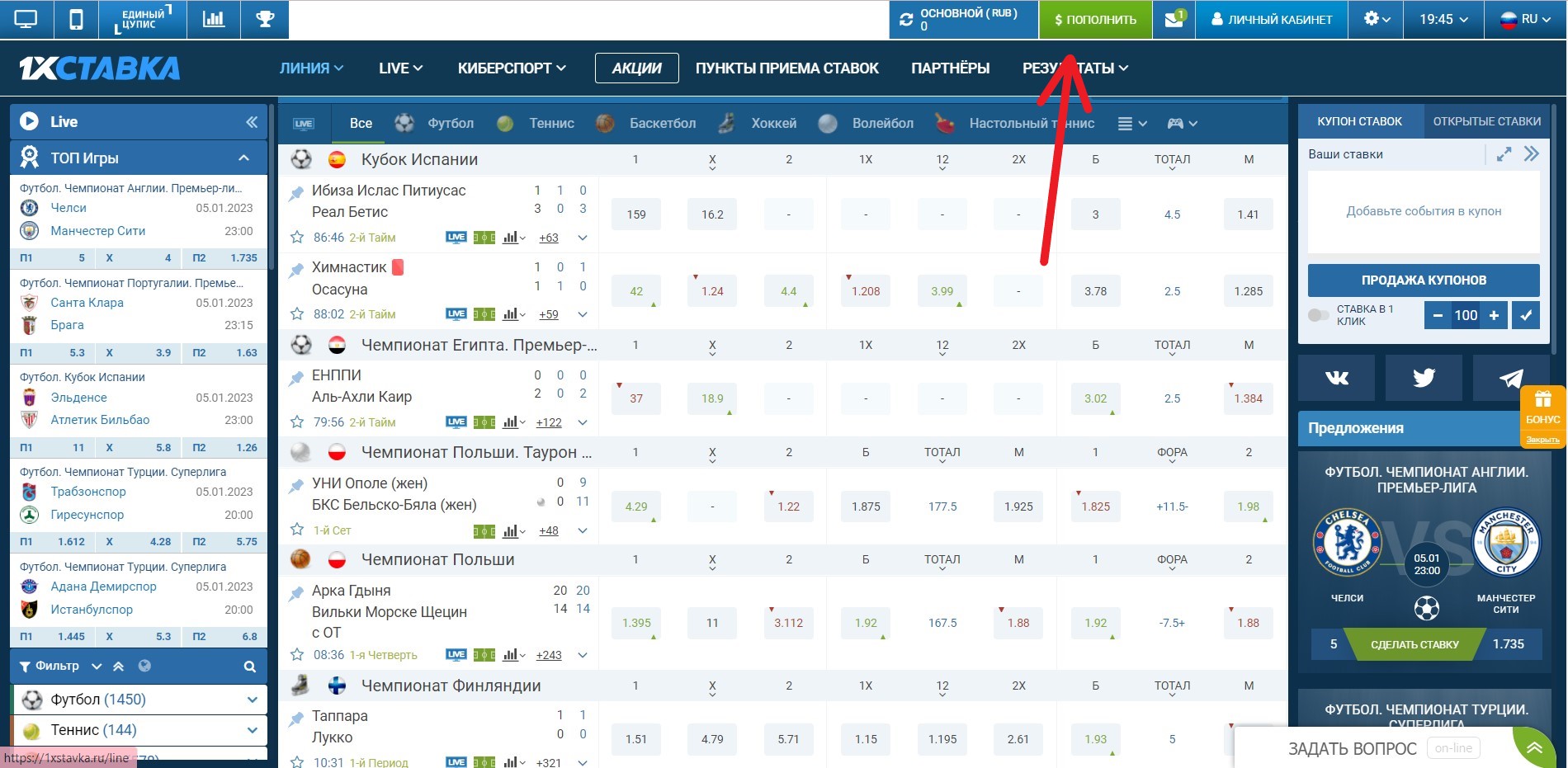Open the 19:45 time zone dropdown
1568x768 pixels.
pyautogui.click(x=1444, y=19)
